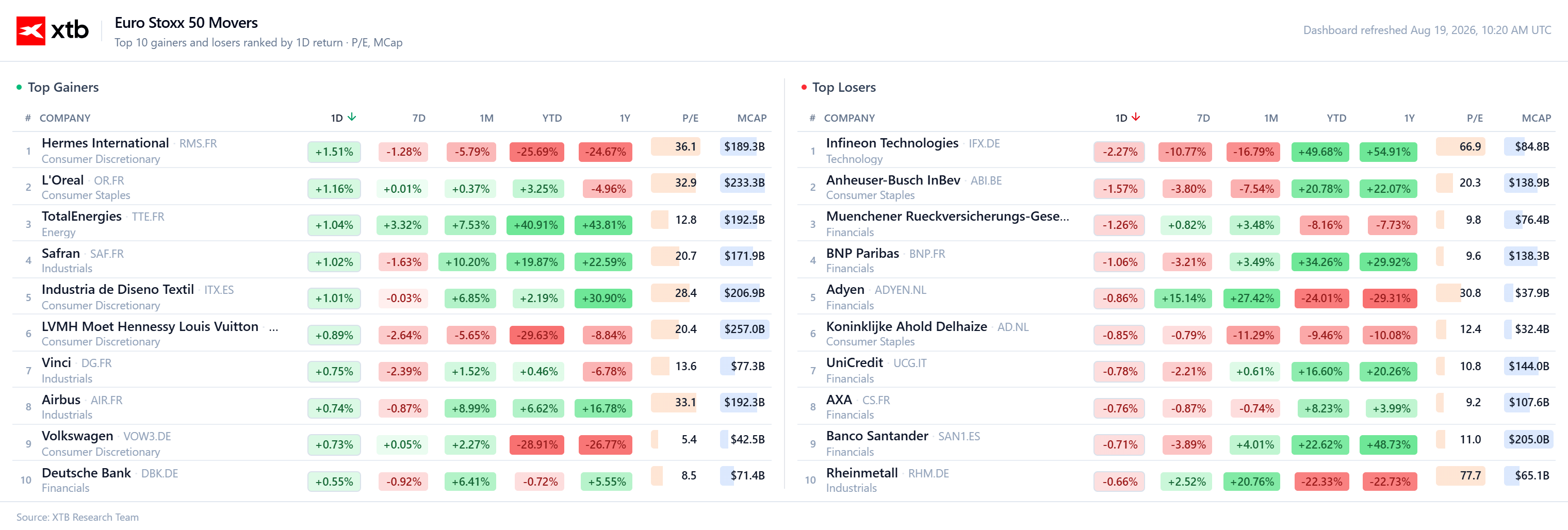Click the Muenchener Rueckversicherungs company name

947,217
